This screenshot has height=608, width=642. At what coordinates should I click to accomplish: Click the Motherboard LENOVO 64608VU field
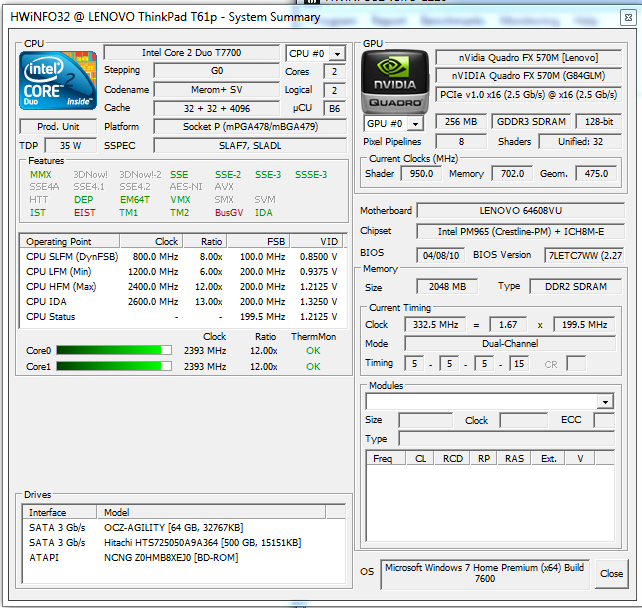pos(521,210)
